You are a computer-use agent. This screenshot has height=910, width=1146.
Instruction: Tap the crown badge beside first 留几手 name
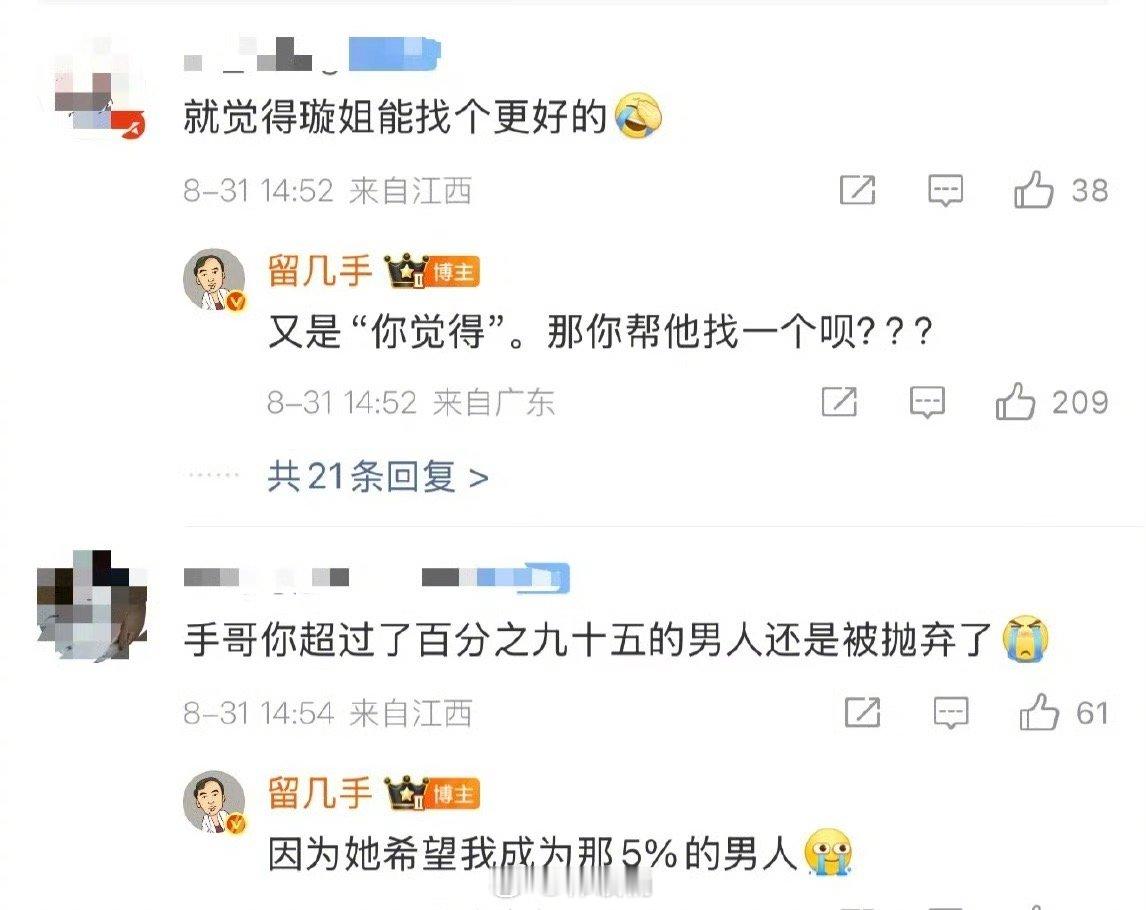(x=406, y=271)
